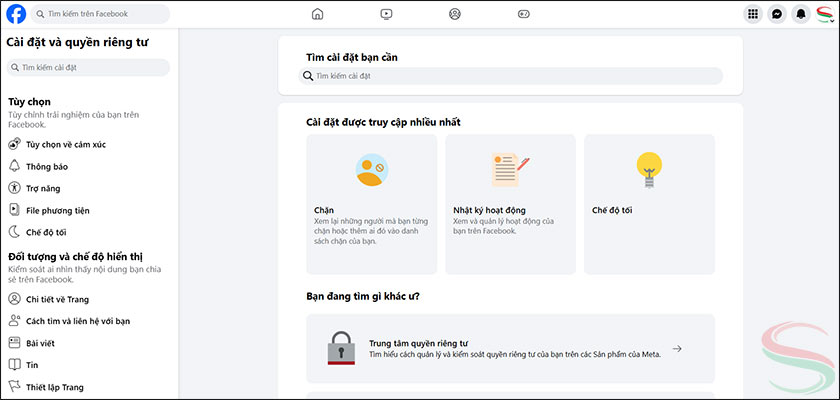Click the Tìm cài đặt bạn cần heading

pyautogui.click(x=352, y=57)
